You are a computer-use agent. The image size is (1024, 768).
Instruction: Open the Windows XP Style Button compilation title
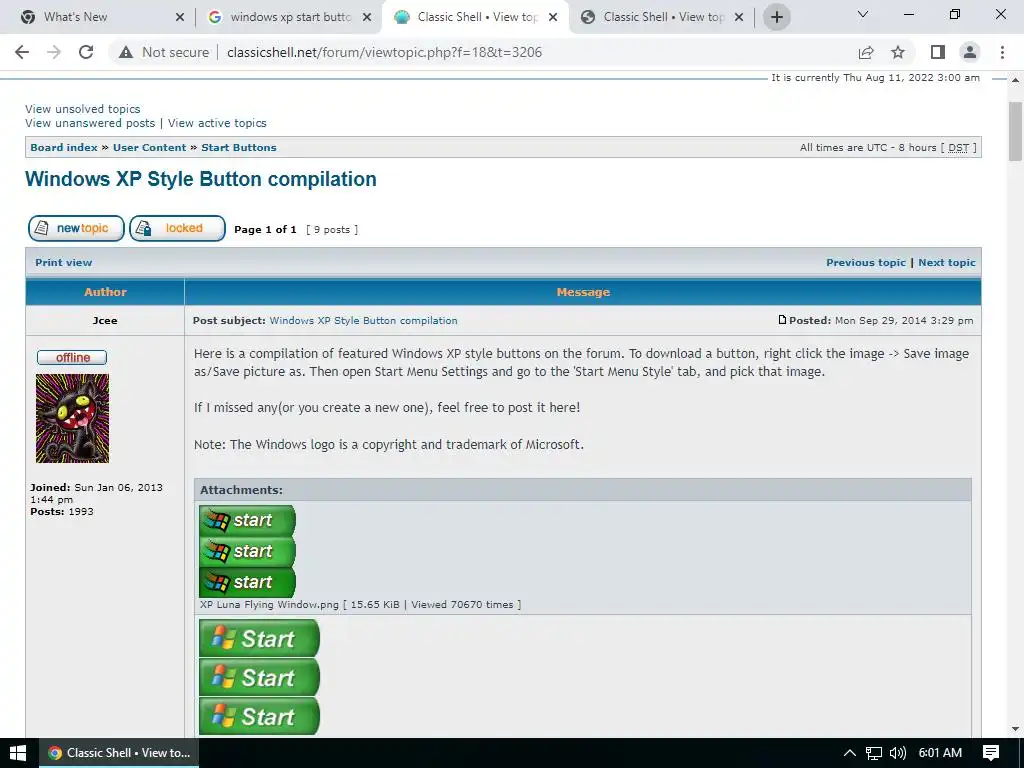tap(200, 179)
